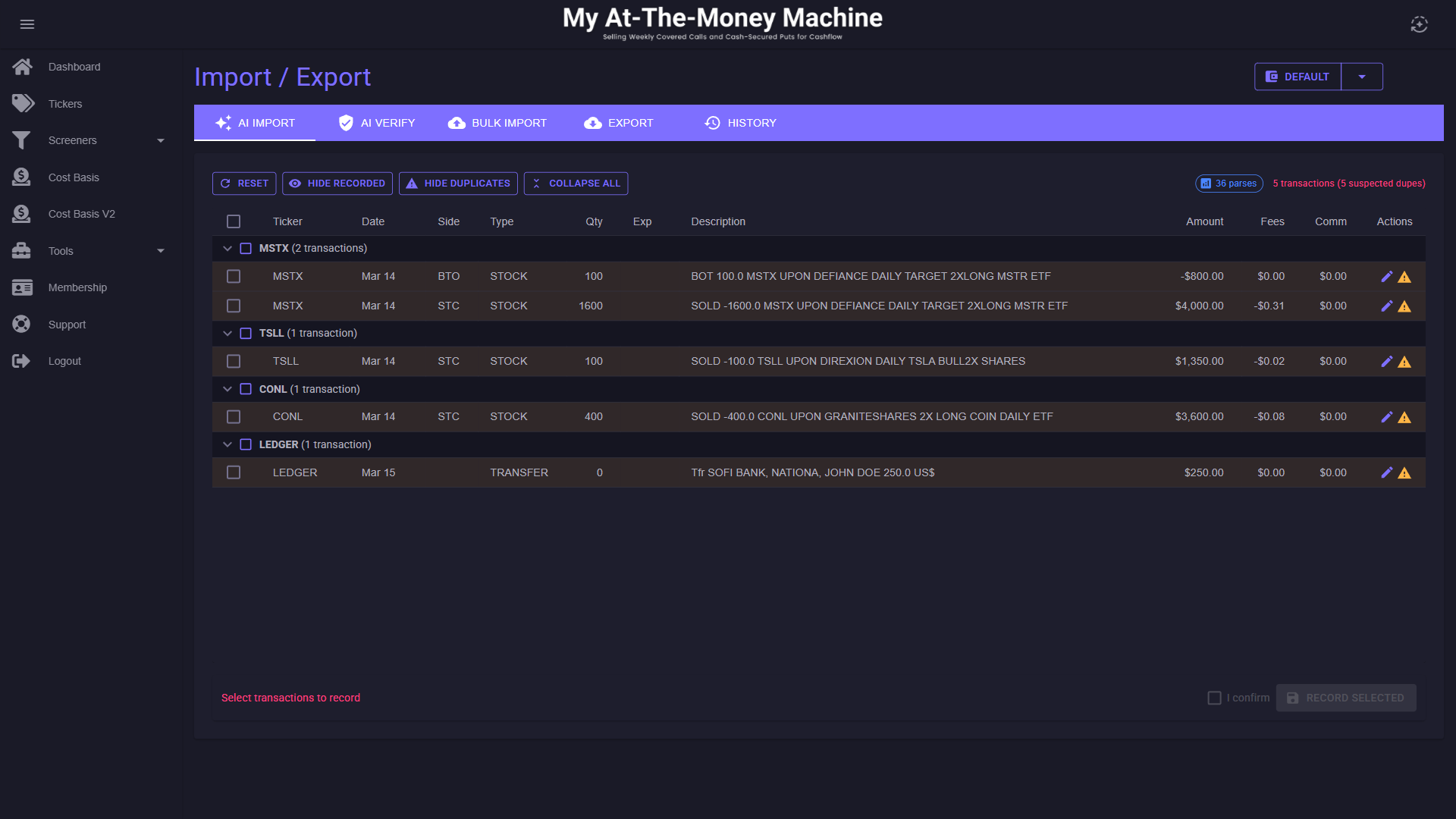Click the Membership card icon
This screenshot has height=819, width=1456.
pos(22,287)
